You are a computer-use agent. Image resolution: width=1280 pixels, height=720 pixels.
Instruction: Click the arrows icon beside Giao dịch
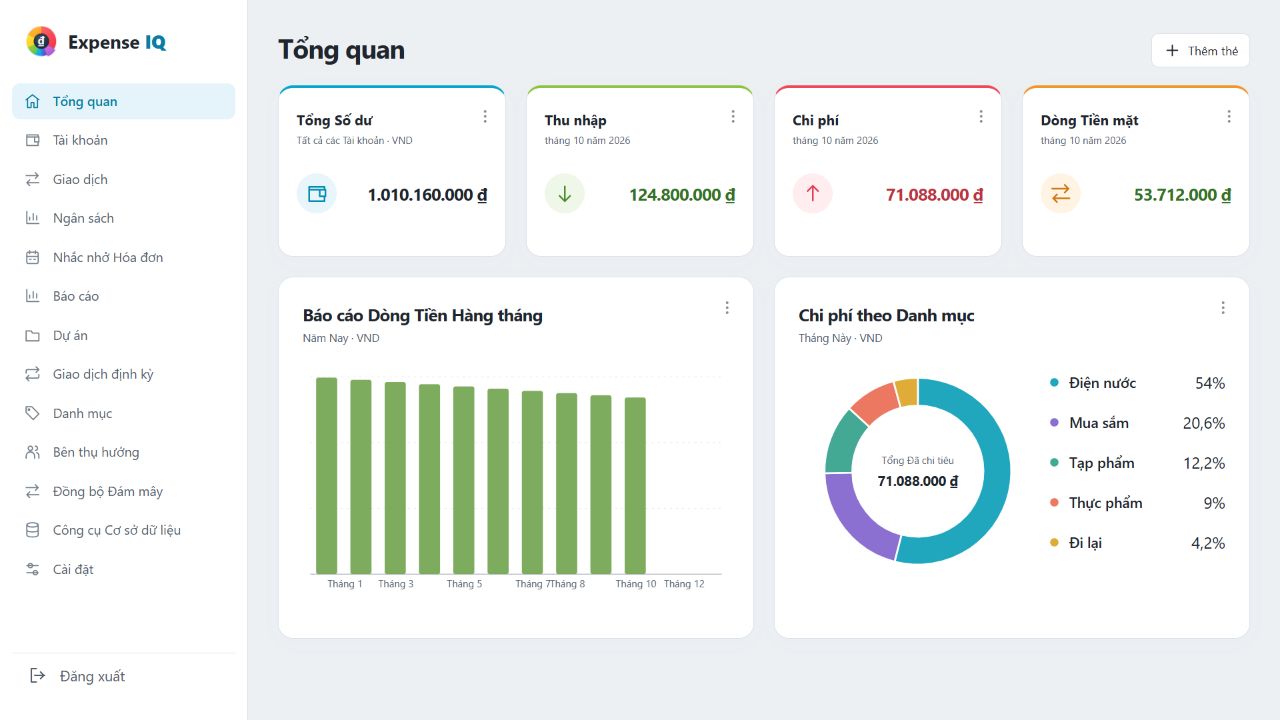coord(32,179)
